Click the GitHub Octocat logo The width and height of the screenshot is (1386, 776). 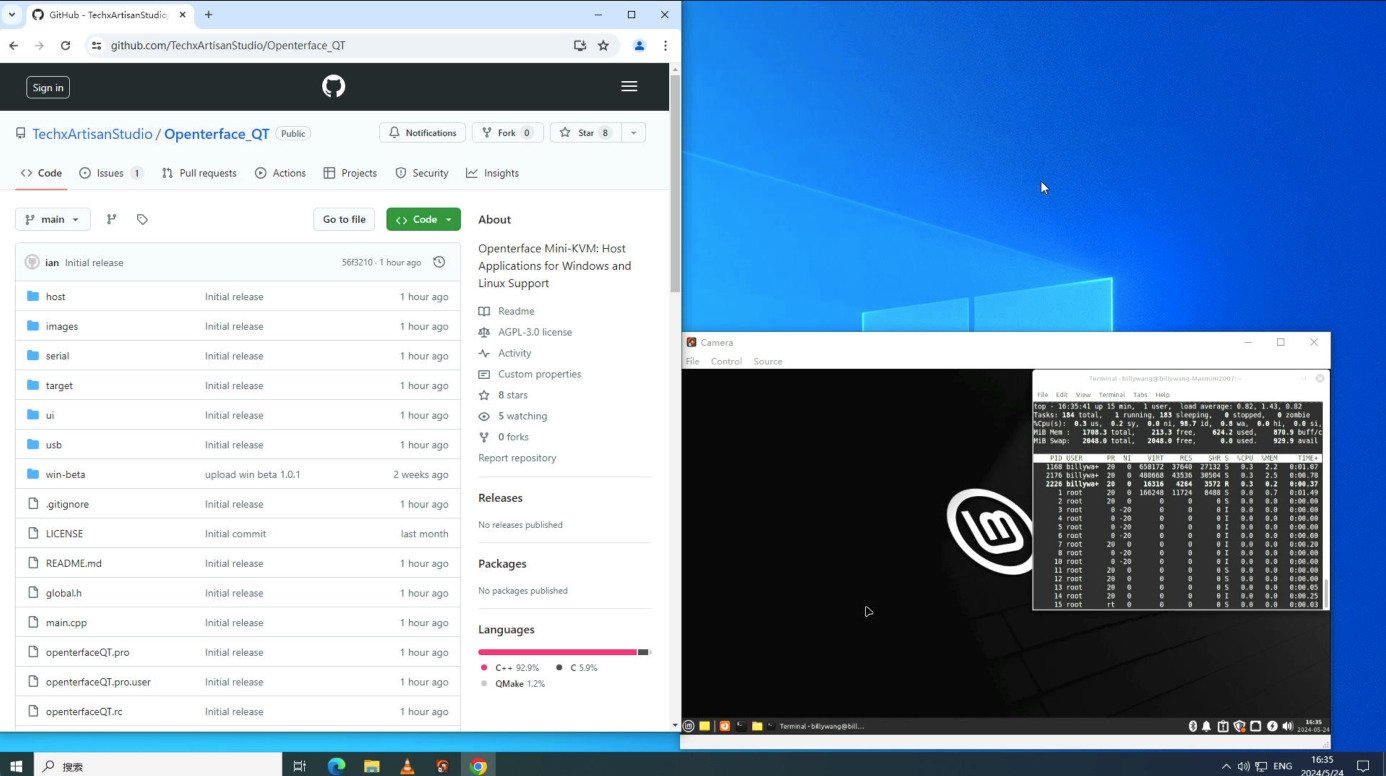[x=334, y=87]
